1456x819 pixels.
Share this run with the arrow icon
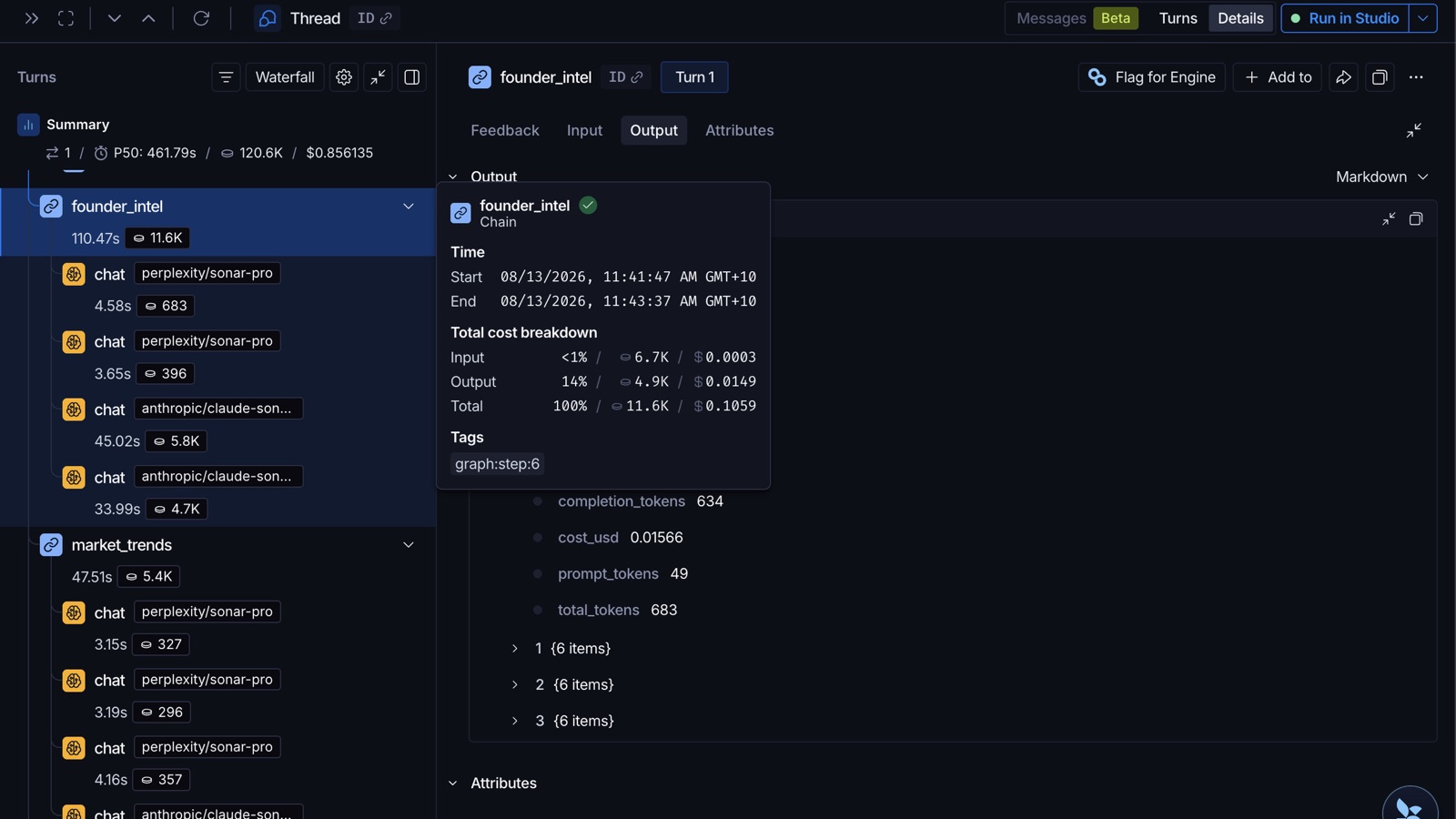pos(1343,77)
